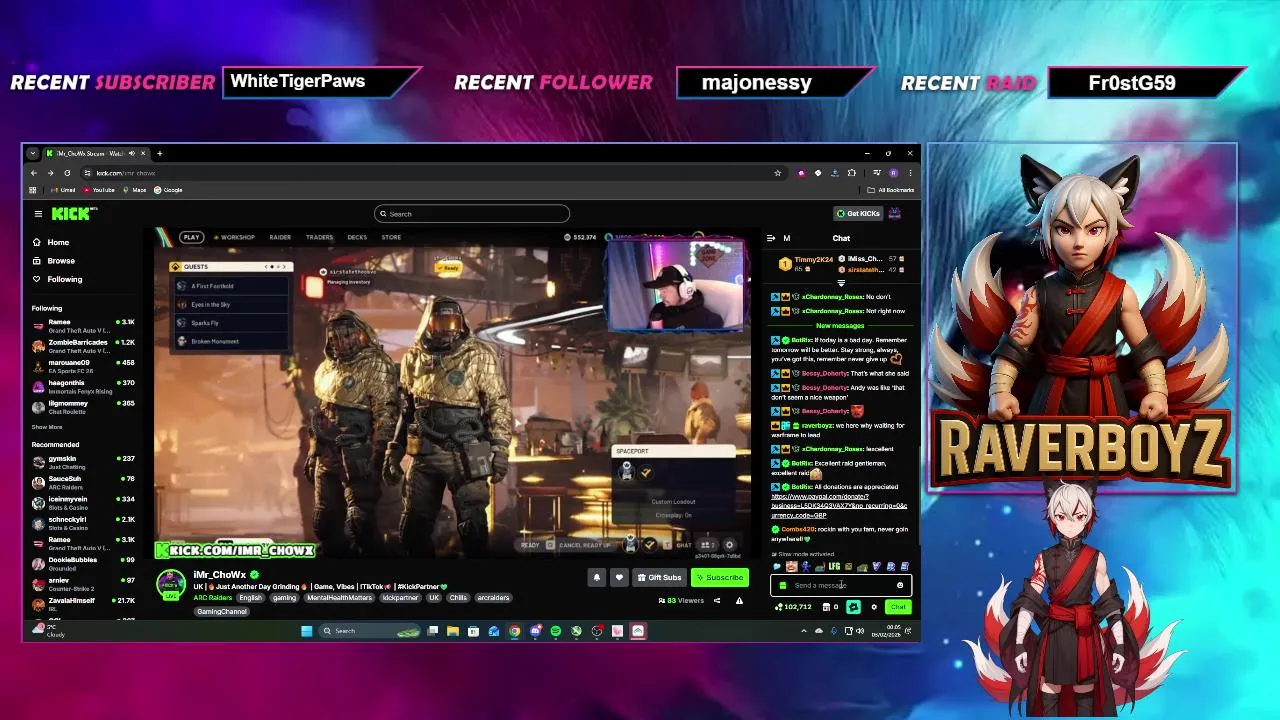Click the 102,712 channel points balance
The width and height of the screenshot is (1280, 720).
click(794, 607)
